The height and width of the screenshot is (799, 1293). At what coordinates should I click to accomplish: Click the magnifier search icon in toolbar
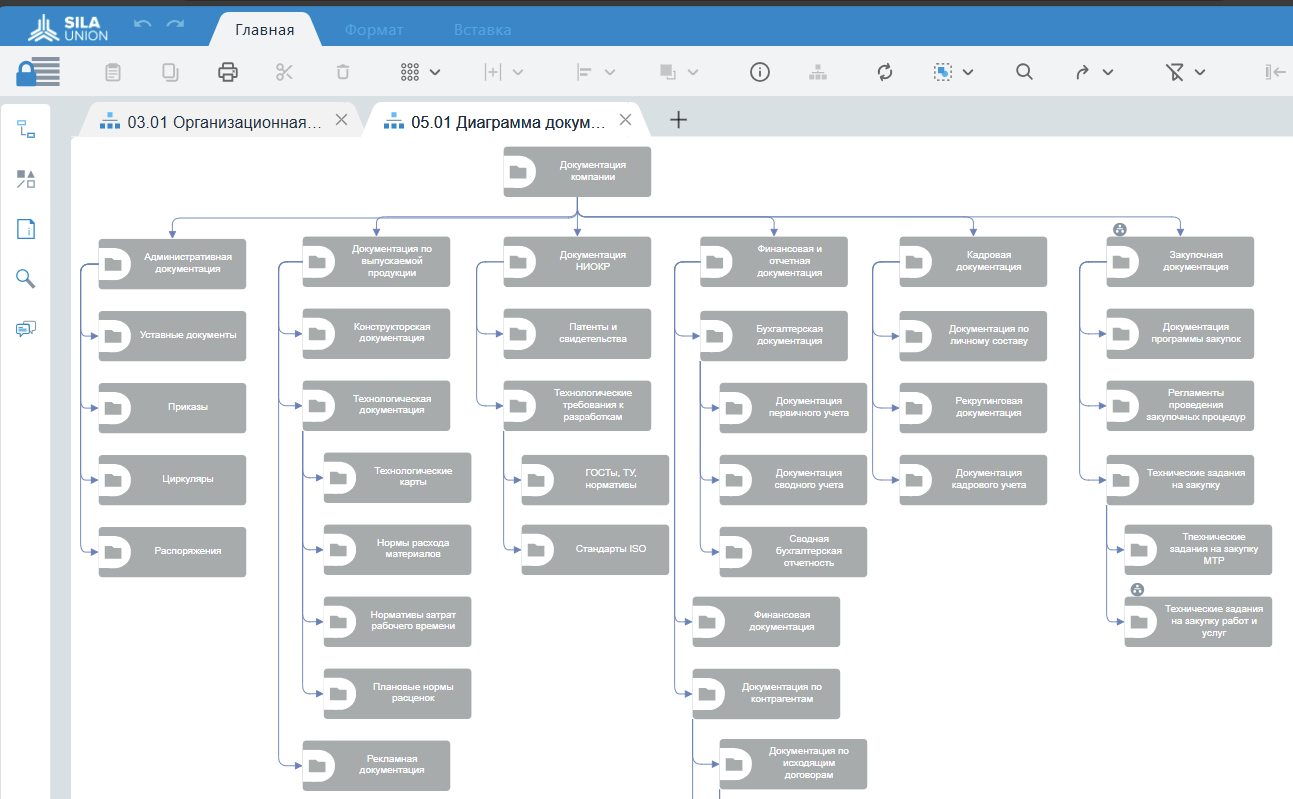tap(1024, 72)
